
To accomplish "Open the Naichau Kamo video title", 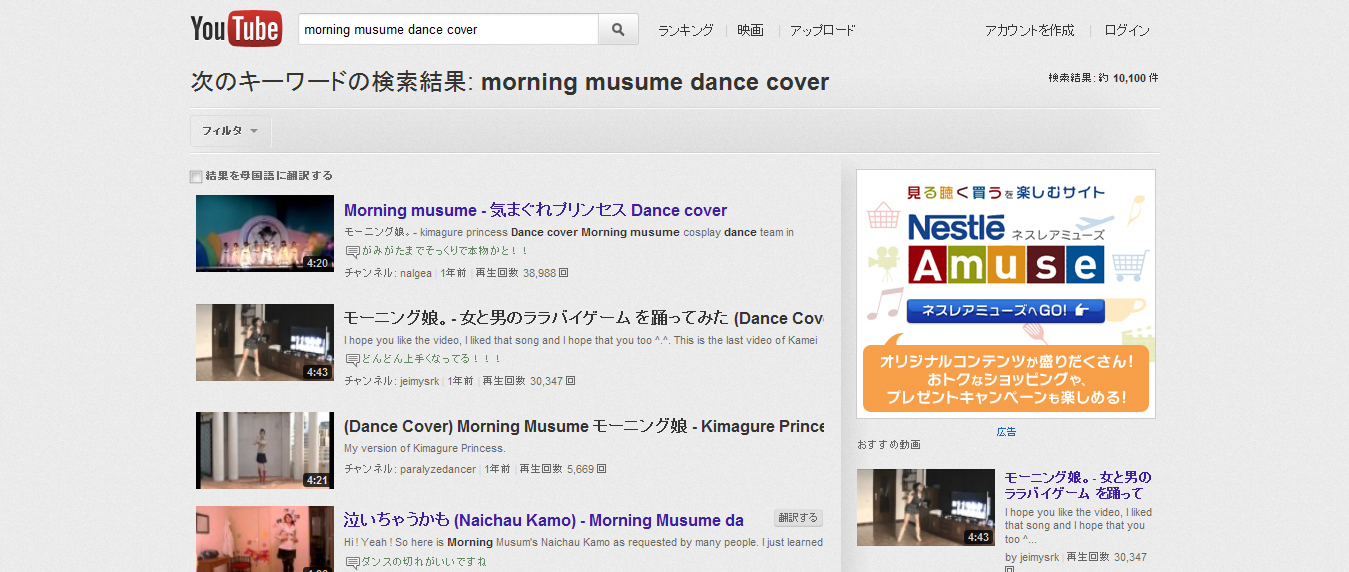I will pos(543,520).
